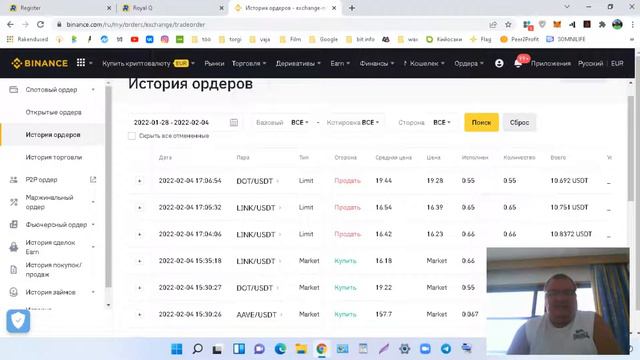640x360 pixels.
Task: Click the yellow Поиск button
Action: 481,122
